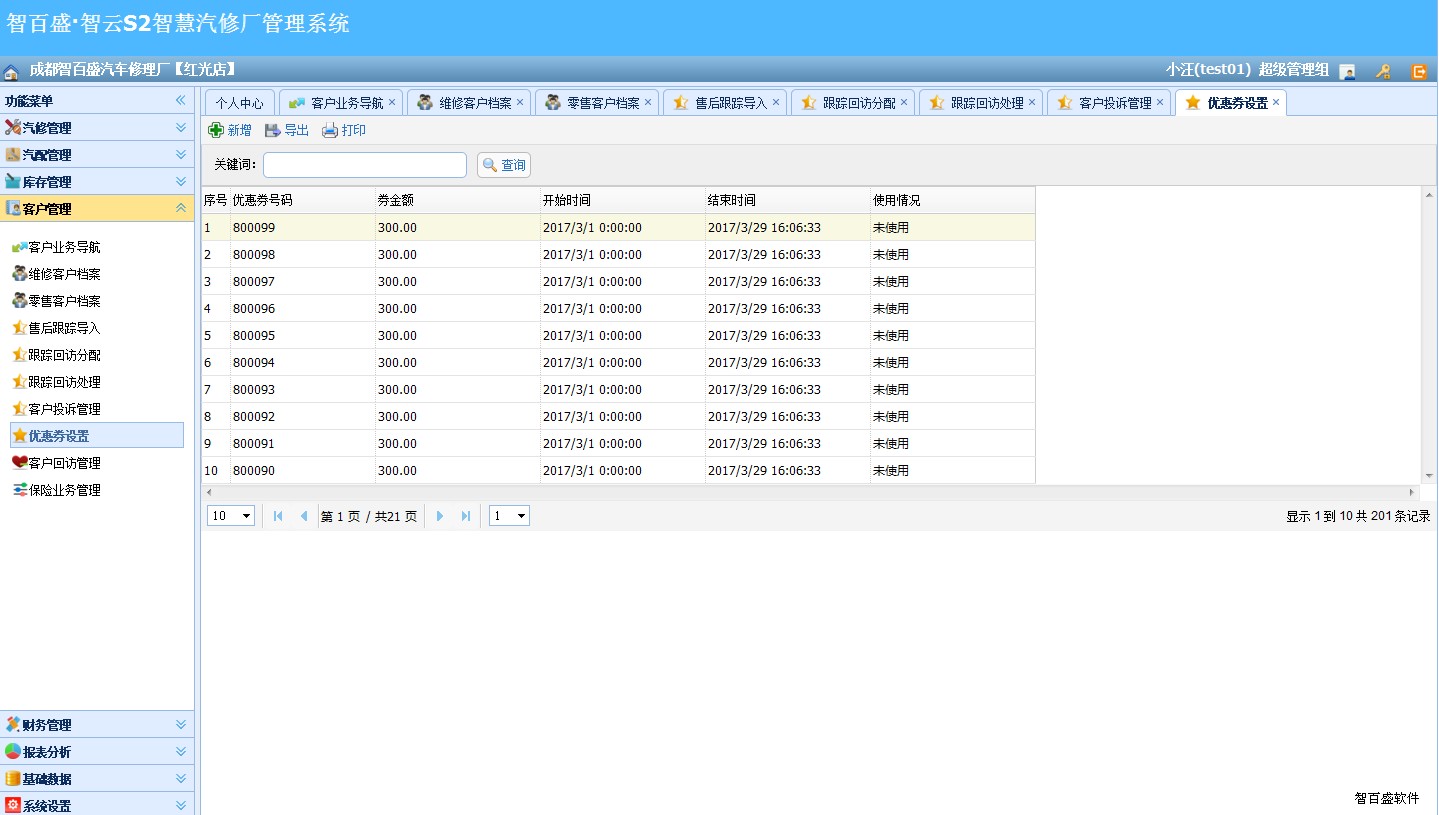1439x815 pixels.
Task: Collapse the 客户管理 menu section
Action: pyautogui.click(x=97, y=209)
